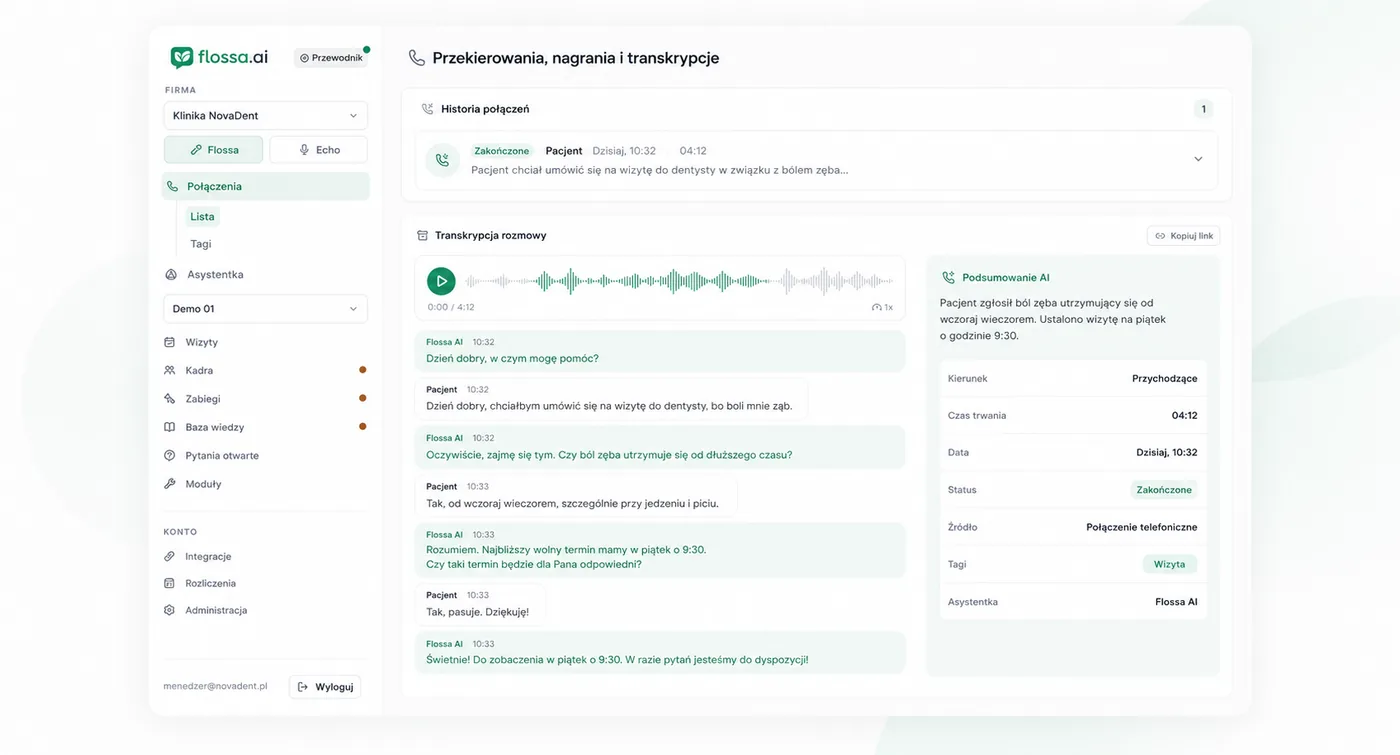Click the Rozliczenia sidebar icon
Viewport: 1400px width, 755px height.
[x=170, y=583]
